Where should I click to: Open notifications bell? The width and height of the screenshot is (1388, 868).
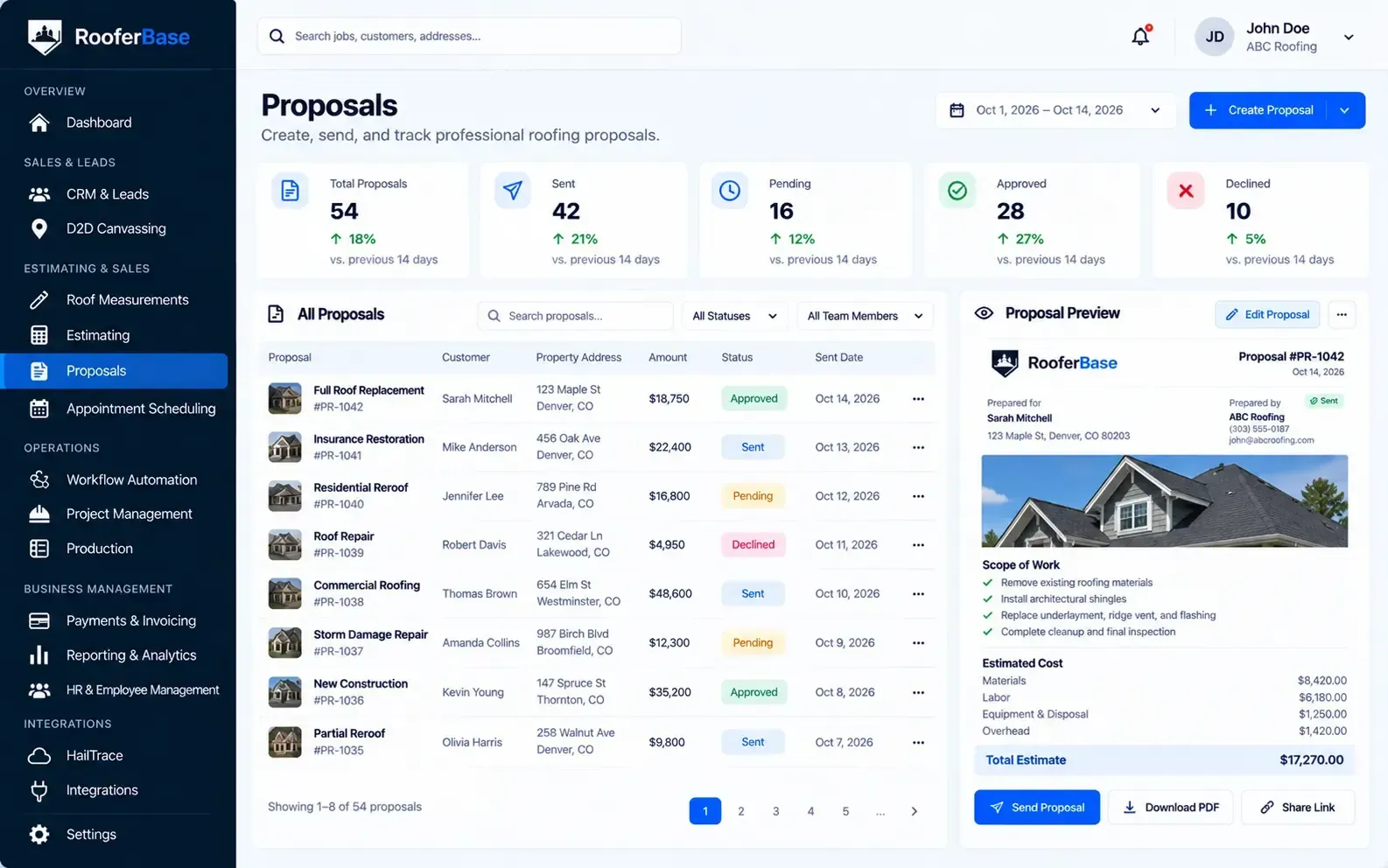tap(1140, 36)
